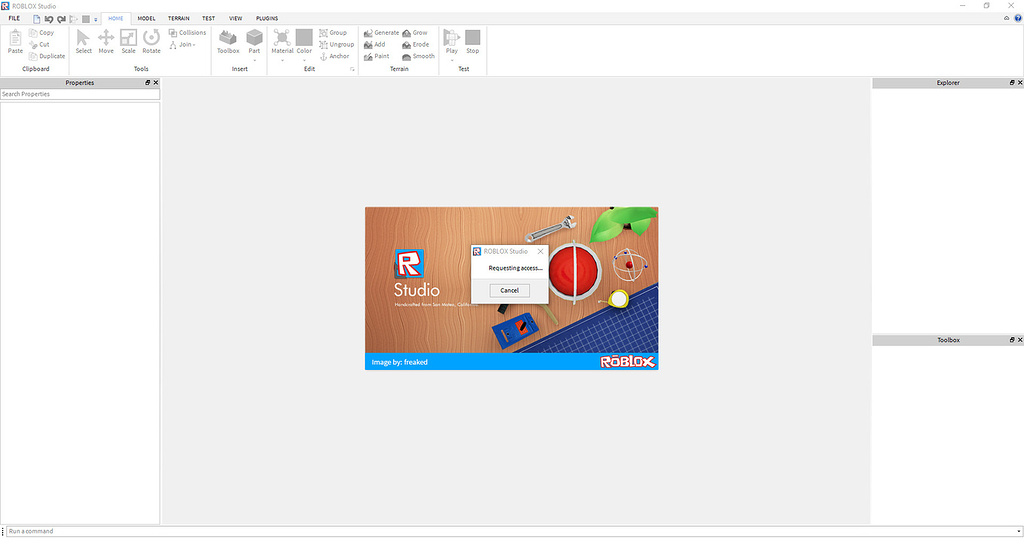Click the Add terrain tool
Screen dimensions: 1024x552
click(x=375, y=44)
